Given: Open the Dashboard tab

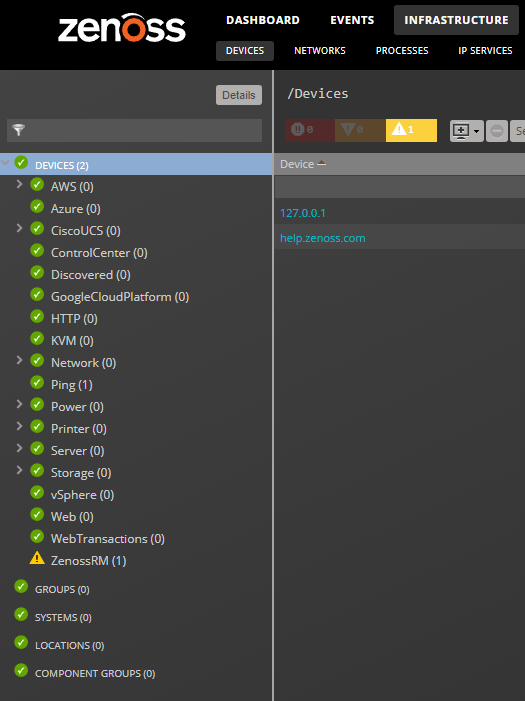Looking at the screenshot, I should [263, 20].
